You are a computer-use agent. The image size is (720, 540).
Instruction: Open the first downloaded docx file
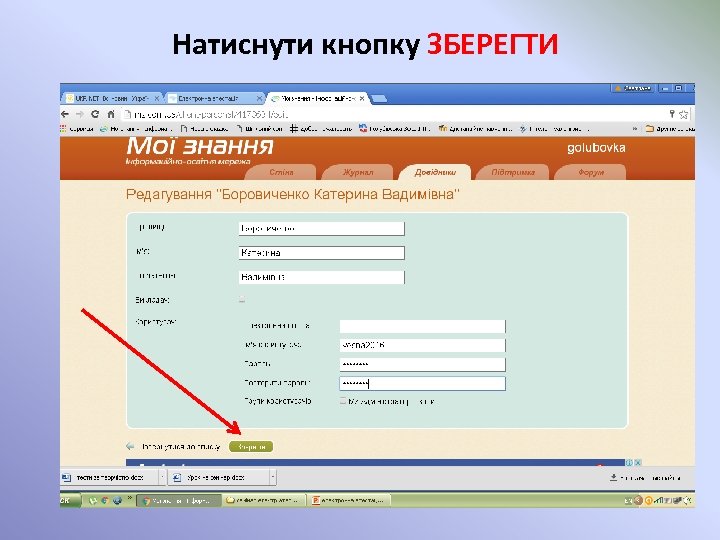coord(109,478)
